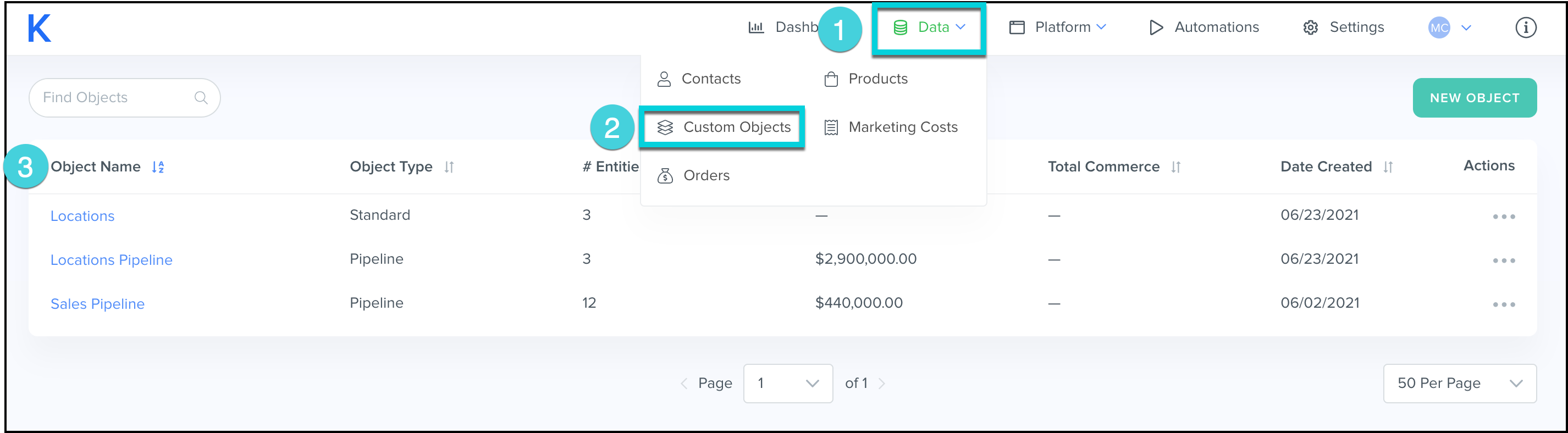This screenshot has width=1568, height=433.
Task: Open the 50 Per Page dropdown
Action: coord(1460,383)
